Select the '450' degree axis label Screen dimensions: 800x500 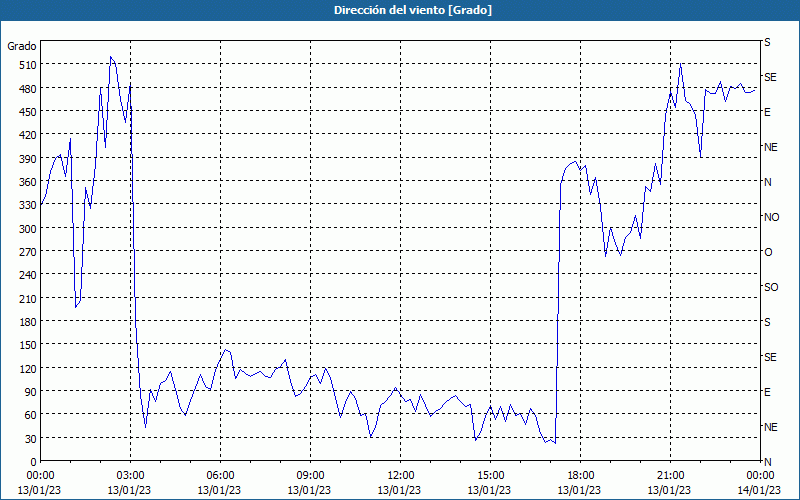point(28,112)
